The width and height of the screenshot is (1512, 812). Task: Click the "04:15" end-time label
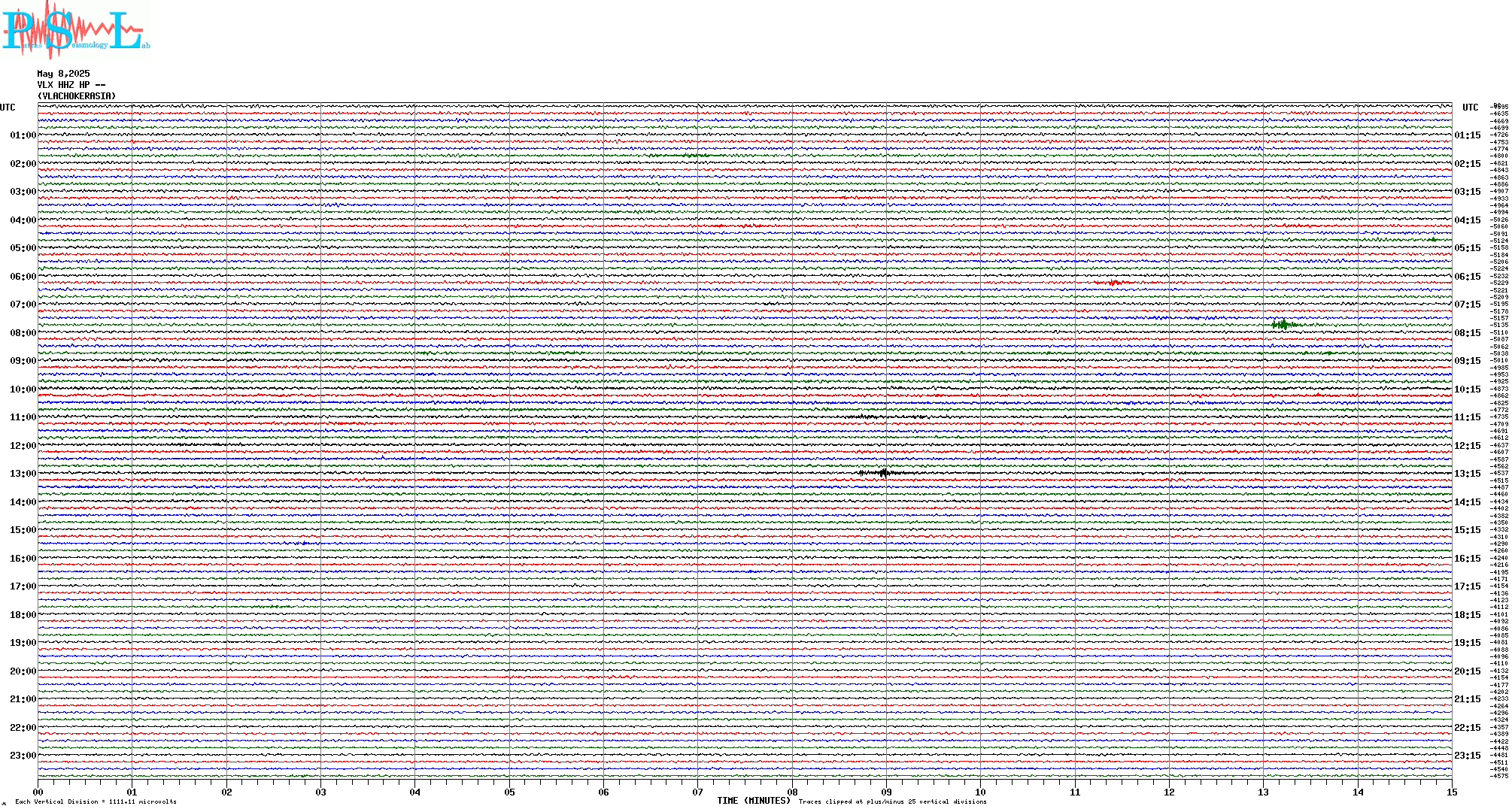click(1468, 220)
